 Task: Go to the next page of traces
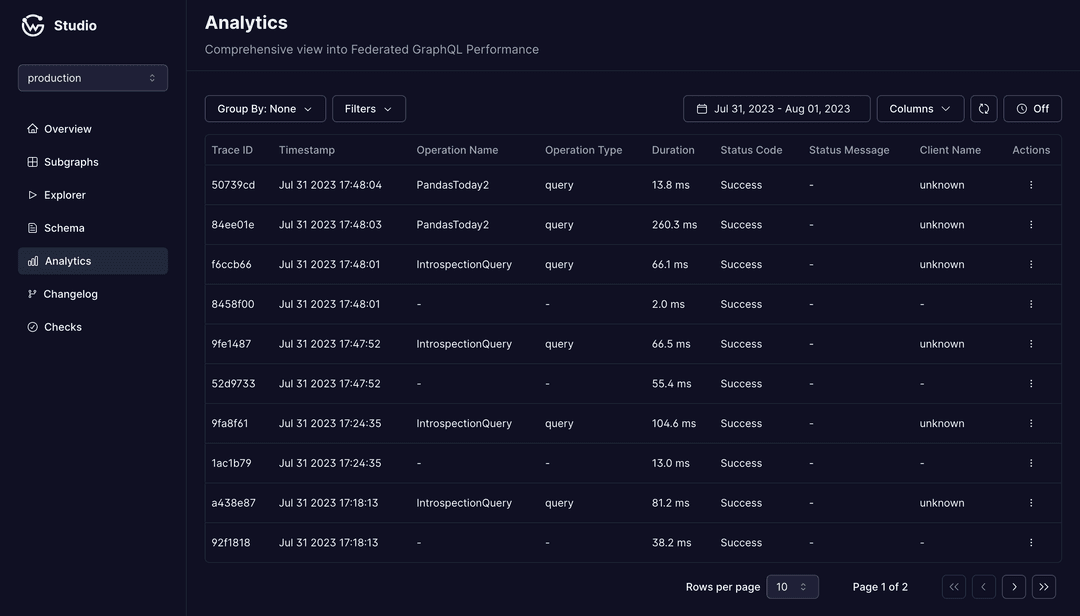[1013, 586]
